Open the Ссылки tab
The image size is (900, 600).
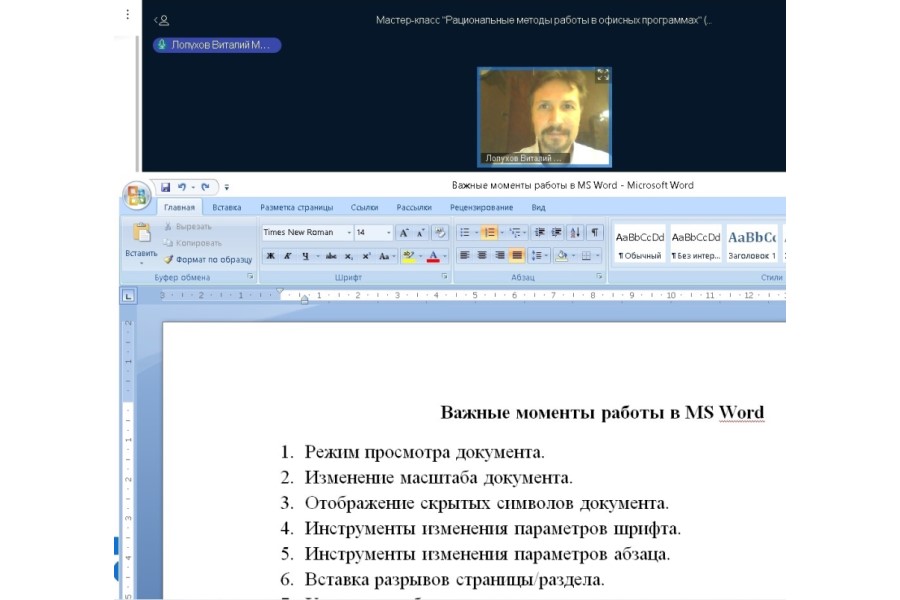coord(364,207)
